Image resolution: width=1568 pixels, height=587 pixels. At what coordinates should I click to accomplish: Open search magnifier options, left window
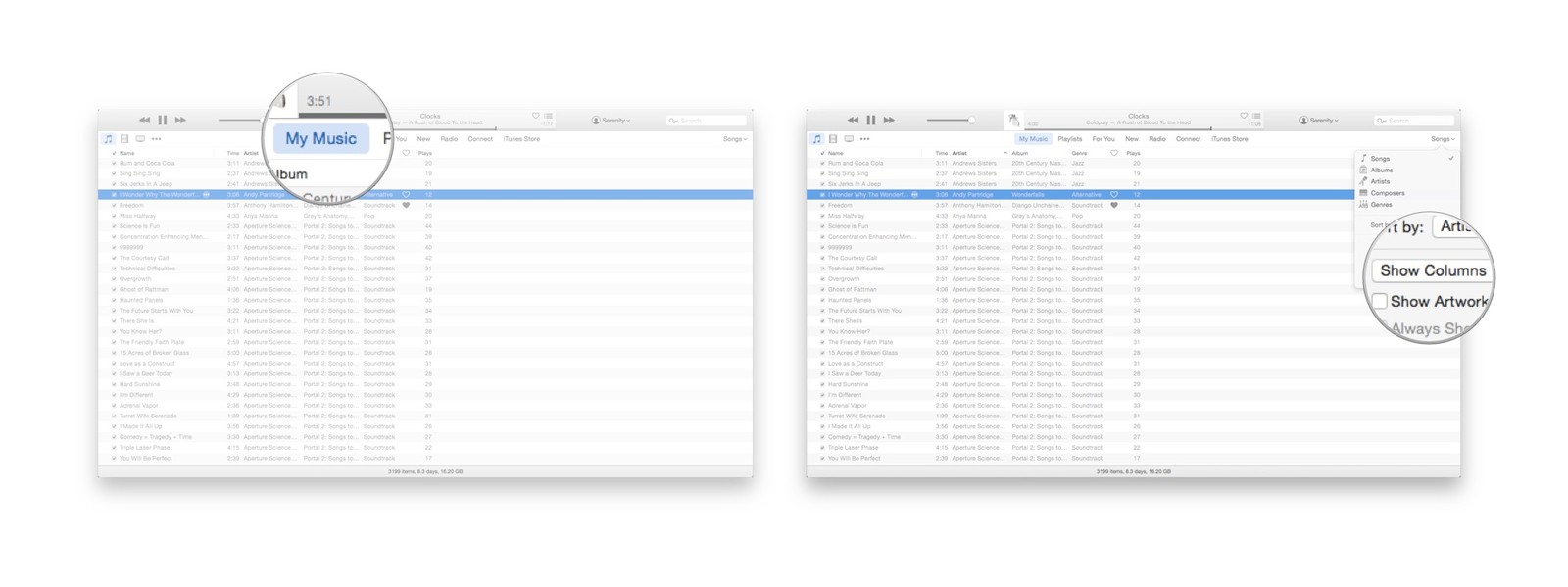tap(673, 121)
